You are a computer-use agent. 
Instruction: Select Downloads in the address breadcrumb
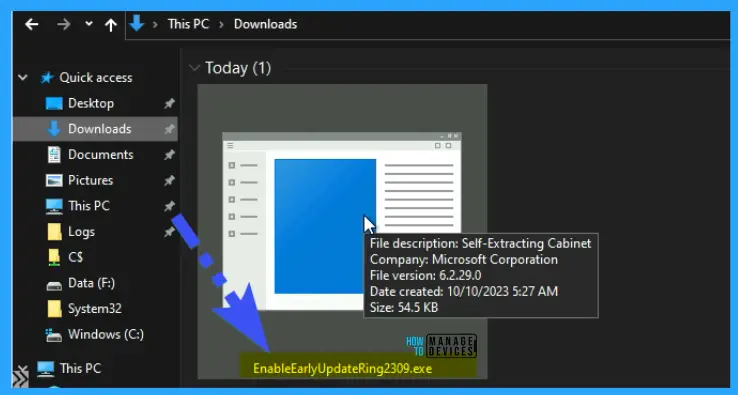point(265,24)
